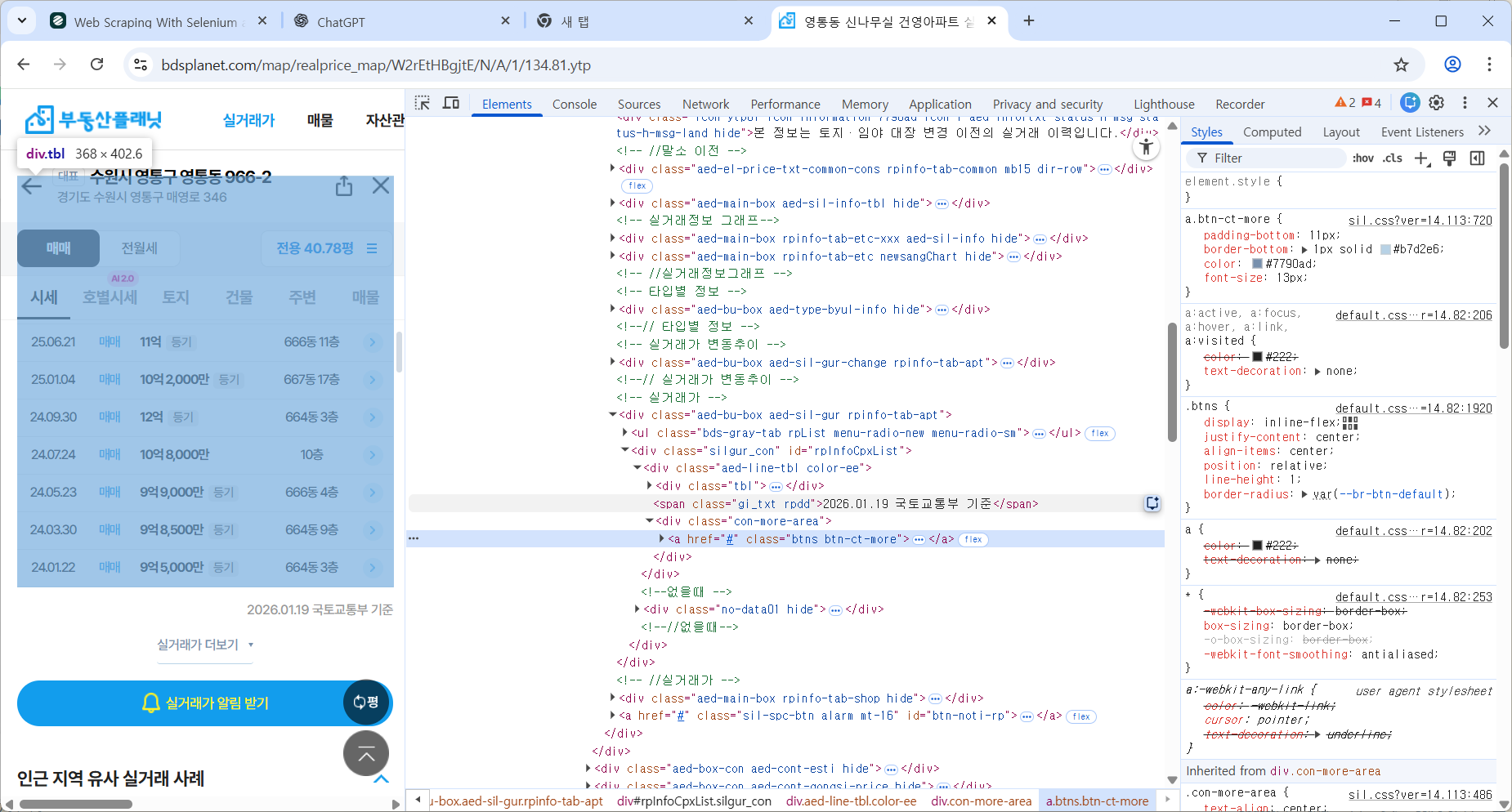Expand the div class tbl node

click(x=650, y=486)
